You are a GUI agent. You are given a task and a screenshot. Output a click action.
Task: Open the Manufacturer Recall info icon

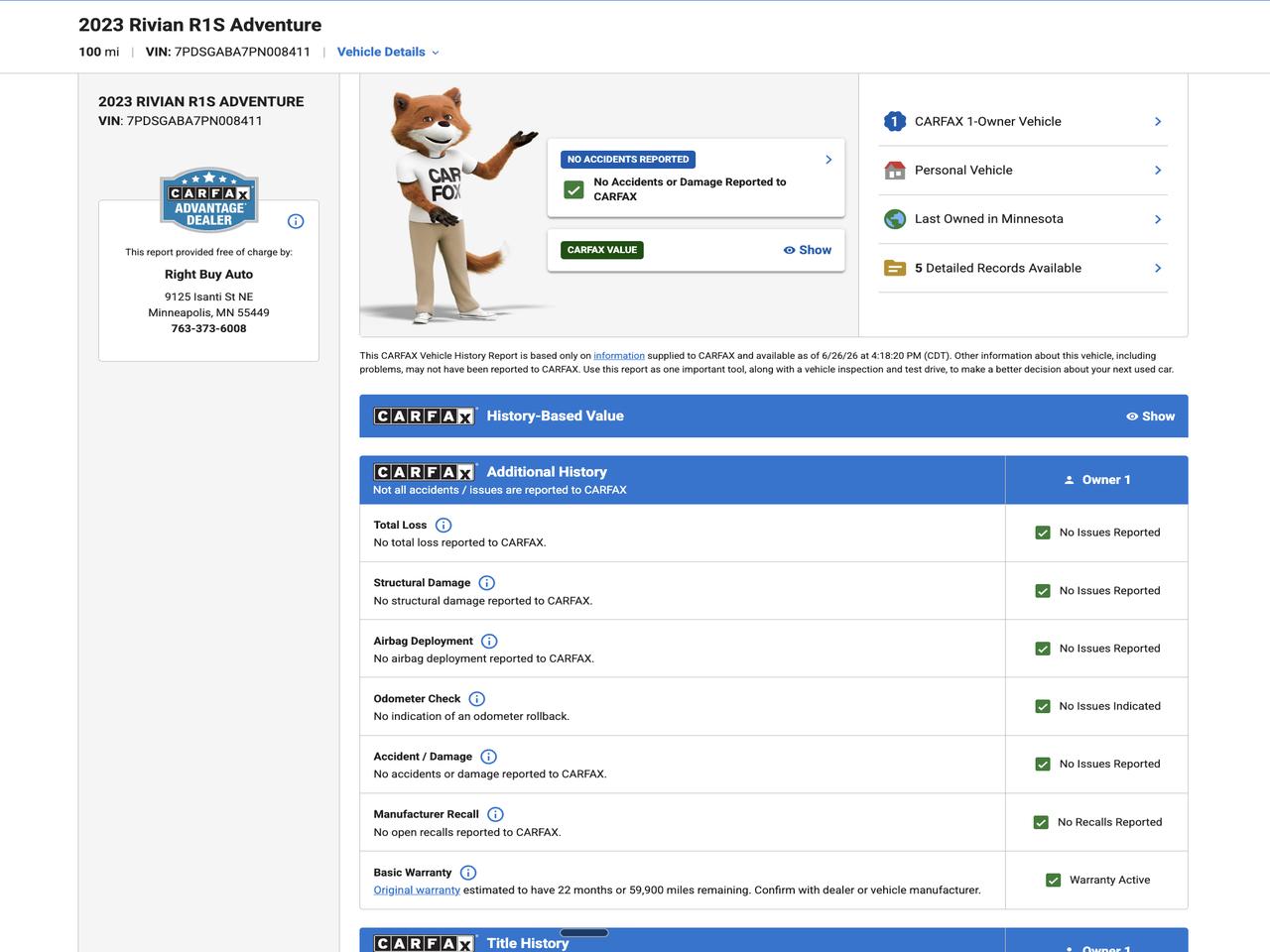coord(495,815)
